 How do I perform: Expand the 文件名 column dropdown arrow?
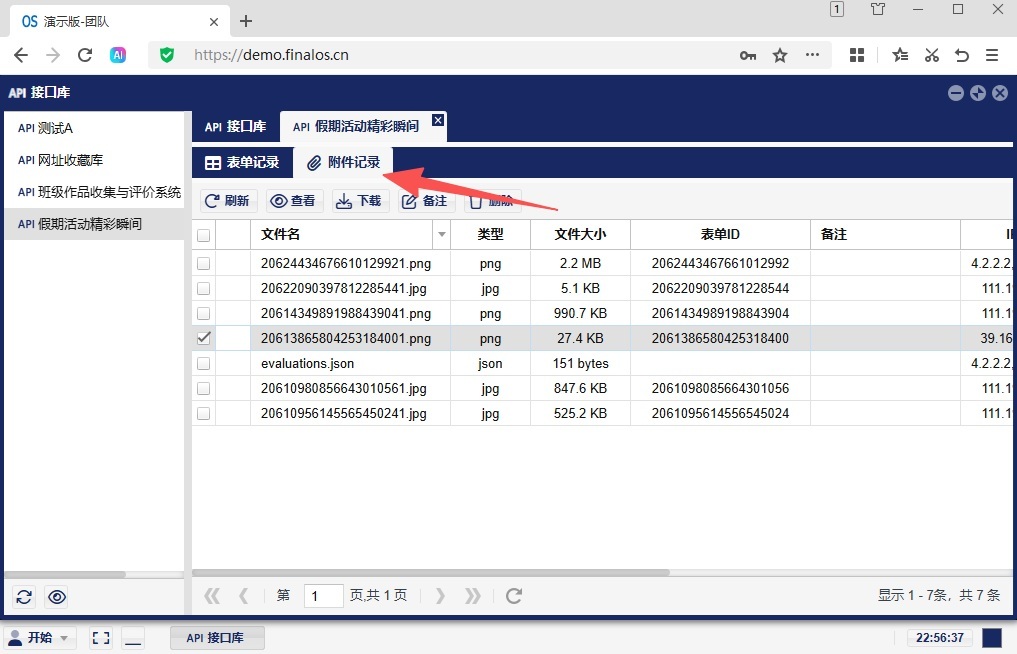442,234
